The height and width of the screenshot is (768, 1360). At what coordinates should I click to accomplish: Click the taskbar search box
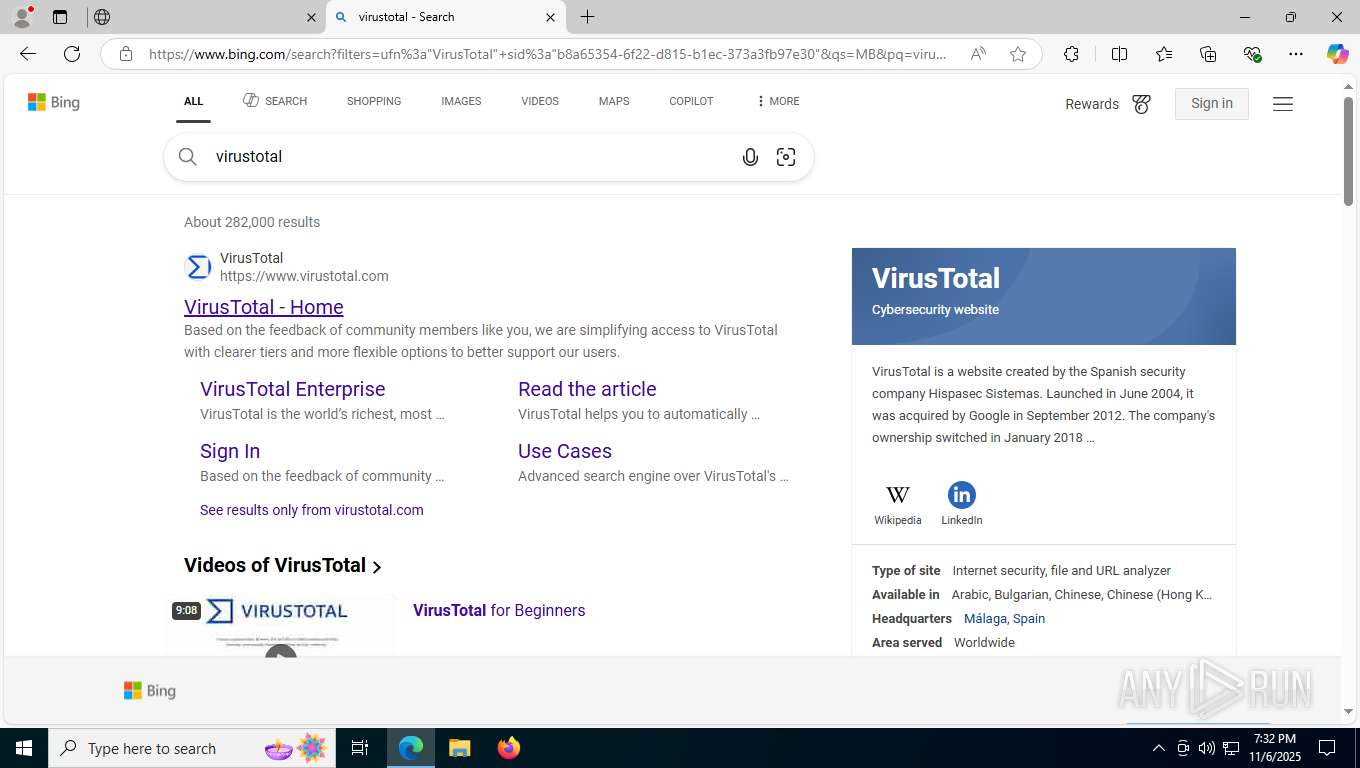(x=190, y=748)
